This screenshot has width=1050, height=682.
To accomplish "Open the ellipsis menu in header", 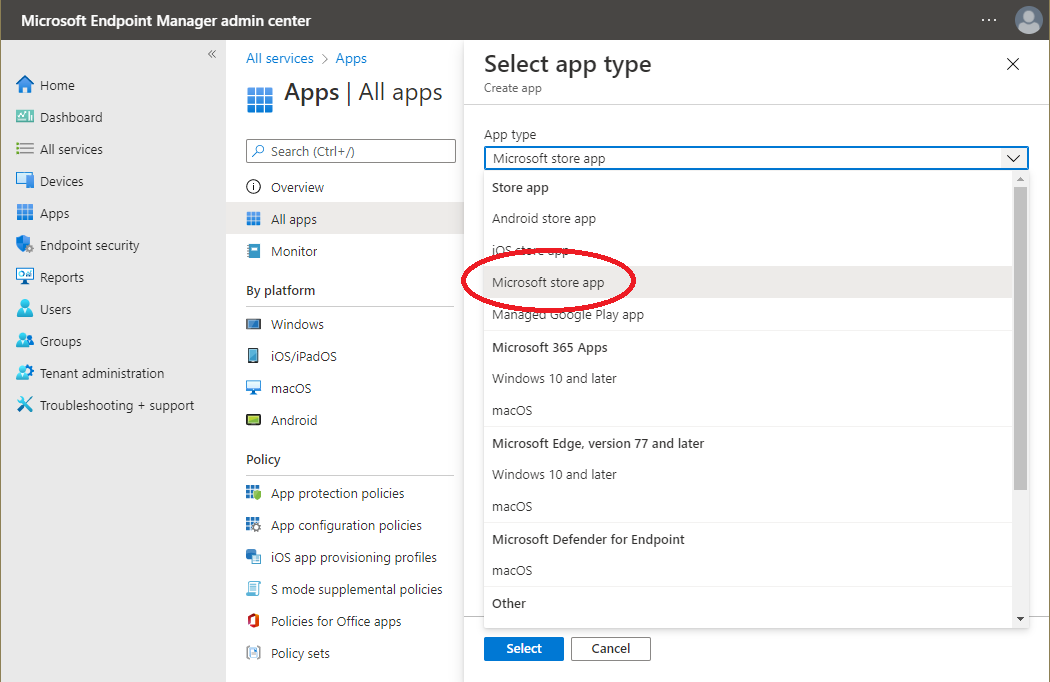I will coord(988,20).
